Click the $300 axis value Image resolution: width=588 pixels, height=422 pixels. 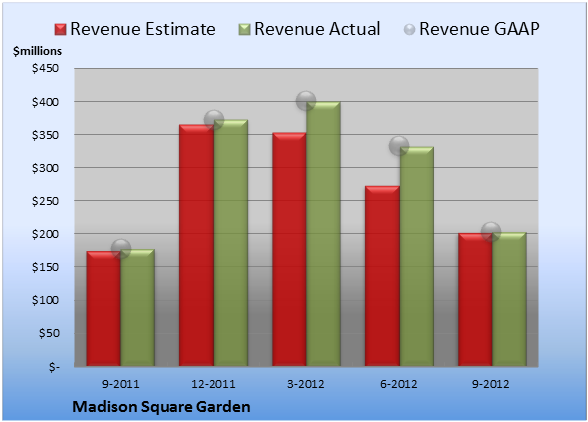pos(45,168)
